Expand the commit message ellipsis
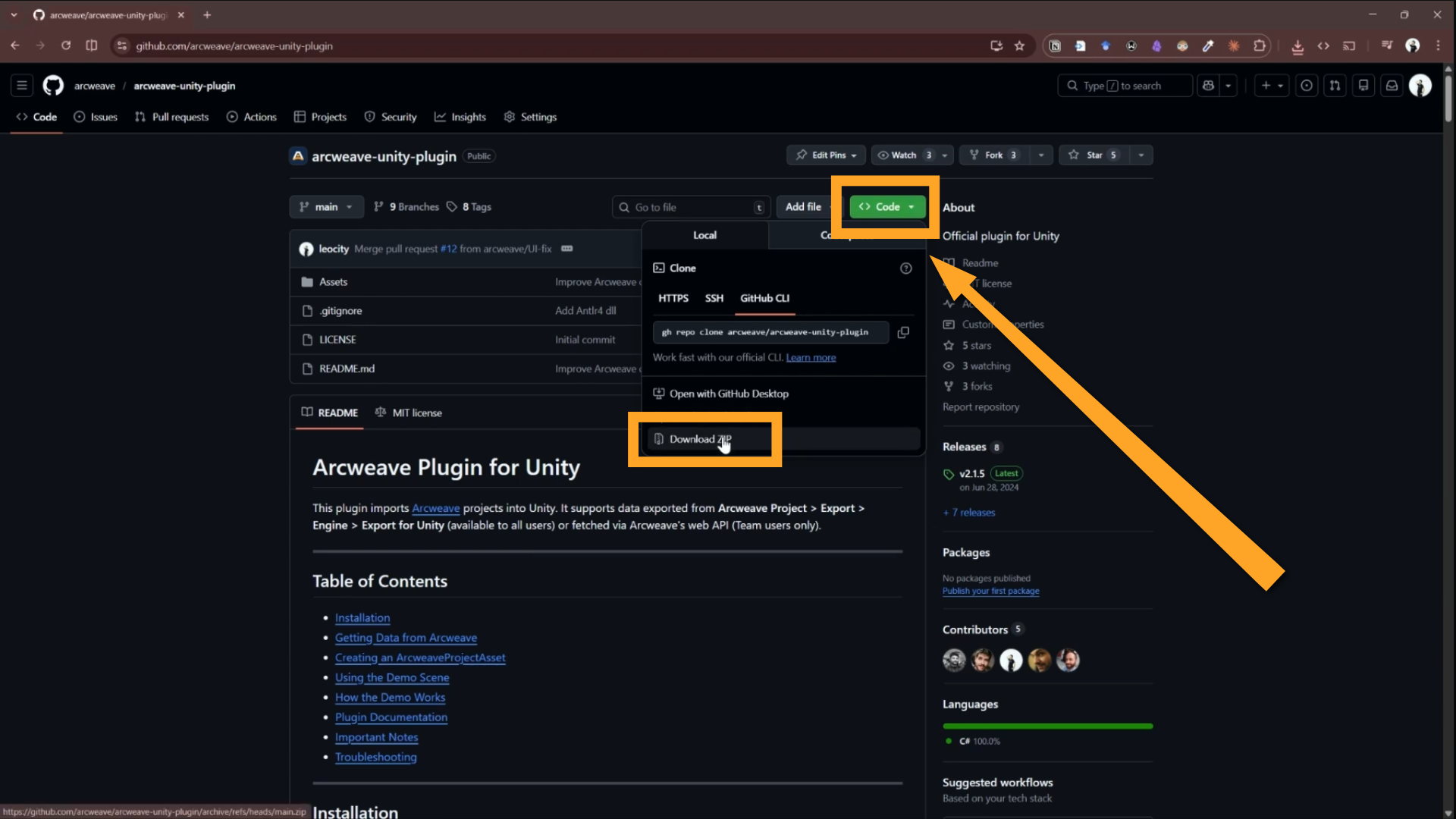 coord(566,249)
